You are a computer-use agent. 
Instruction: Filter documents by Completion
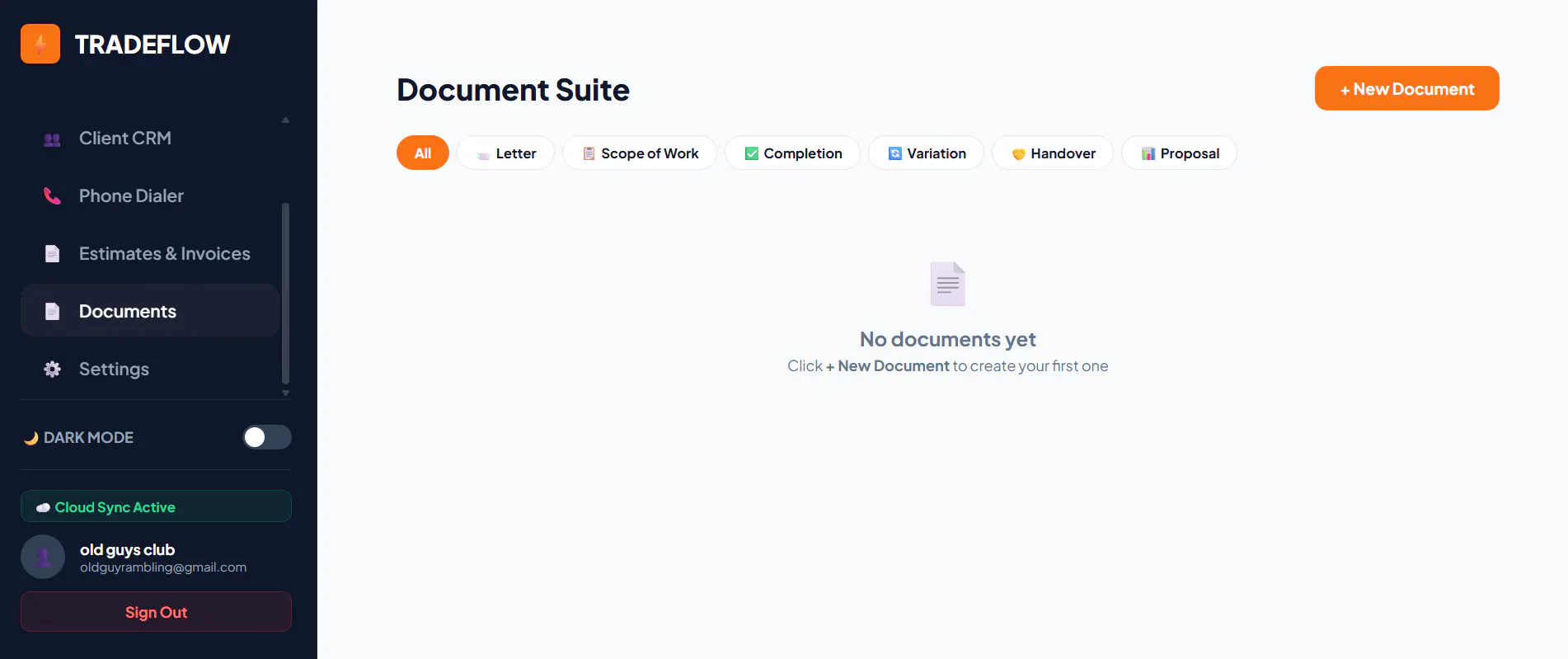[x=793, y=153]
